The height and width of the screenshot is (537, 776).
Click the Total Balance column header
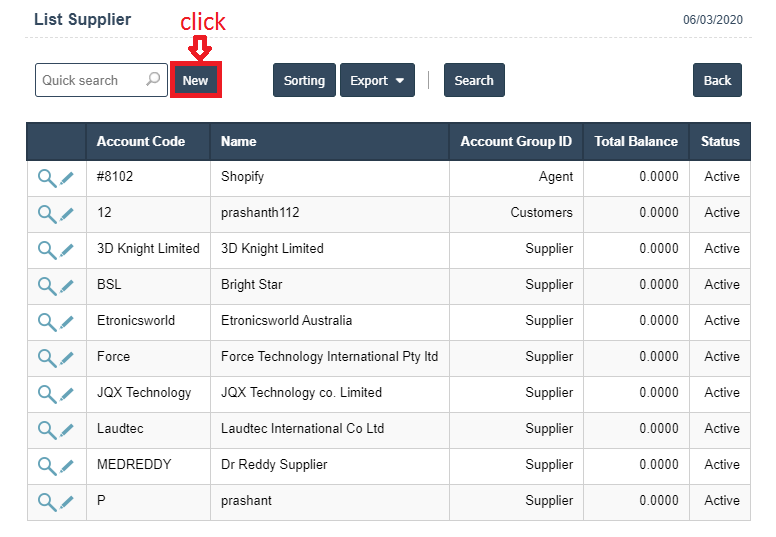636,142
